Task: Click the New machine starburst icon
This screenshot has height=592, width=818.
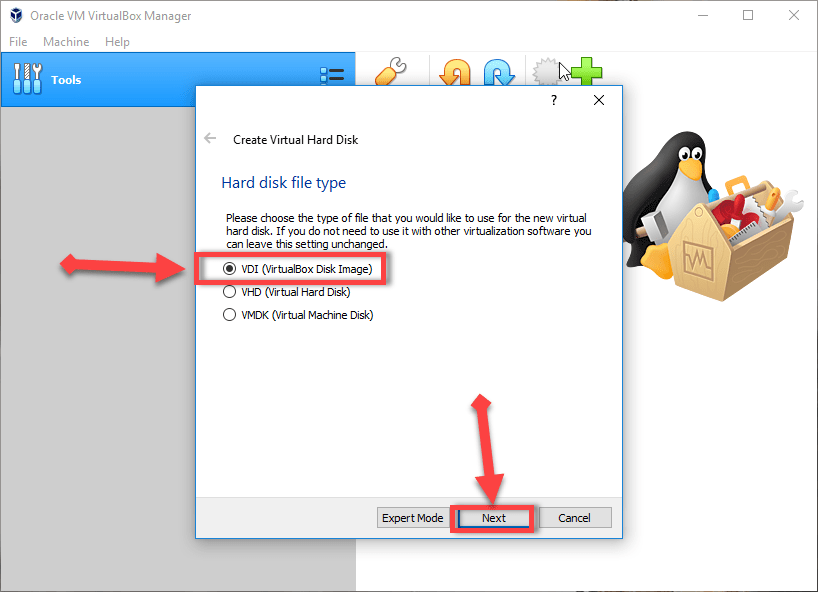Action: click(547, 74)
